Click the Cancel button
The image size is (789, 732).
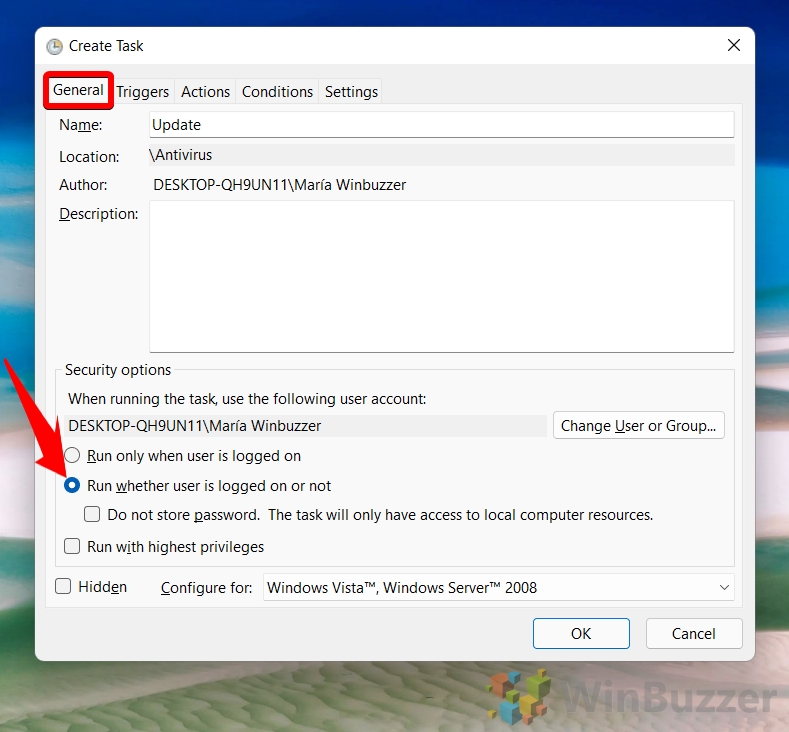click(694, 633)
